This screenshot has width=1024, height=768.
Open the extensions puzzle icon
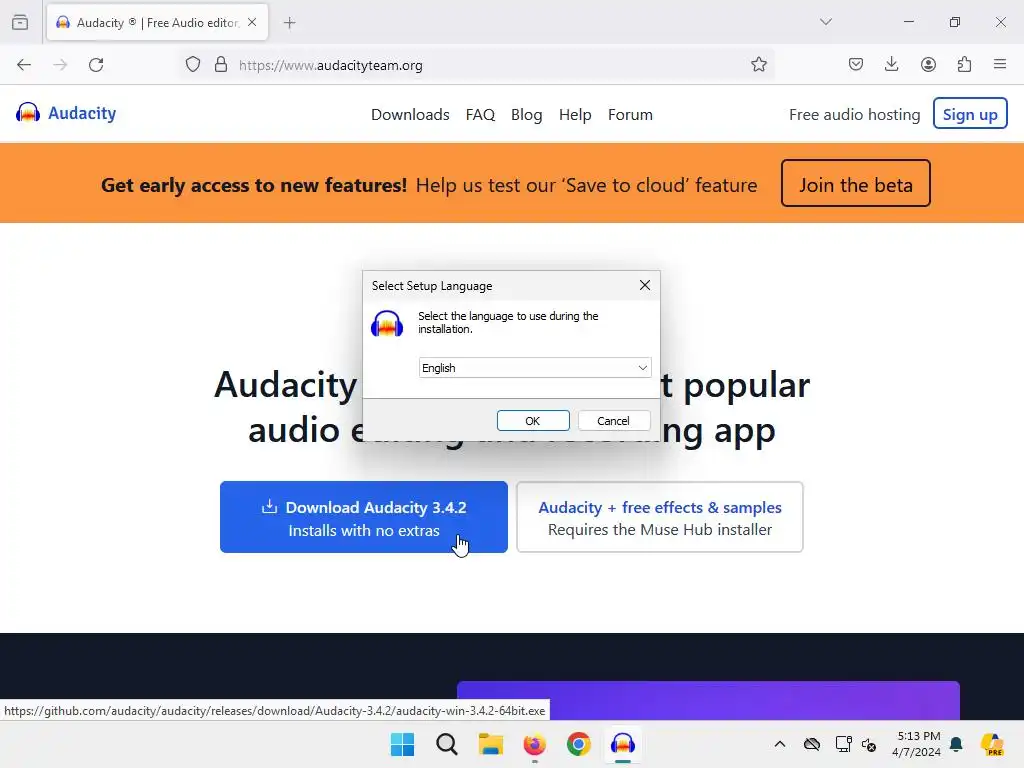click(x=965, y=65)
